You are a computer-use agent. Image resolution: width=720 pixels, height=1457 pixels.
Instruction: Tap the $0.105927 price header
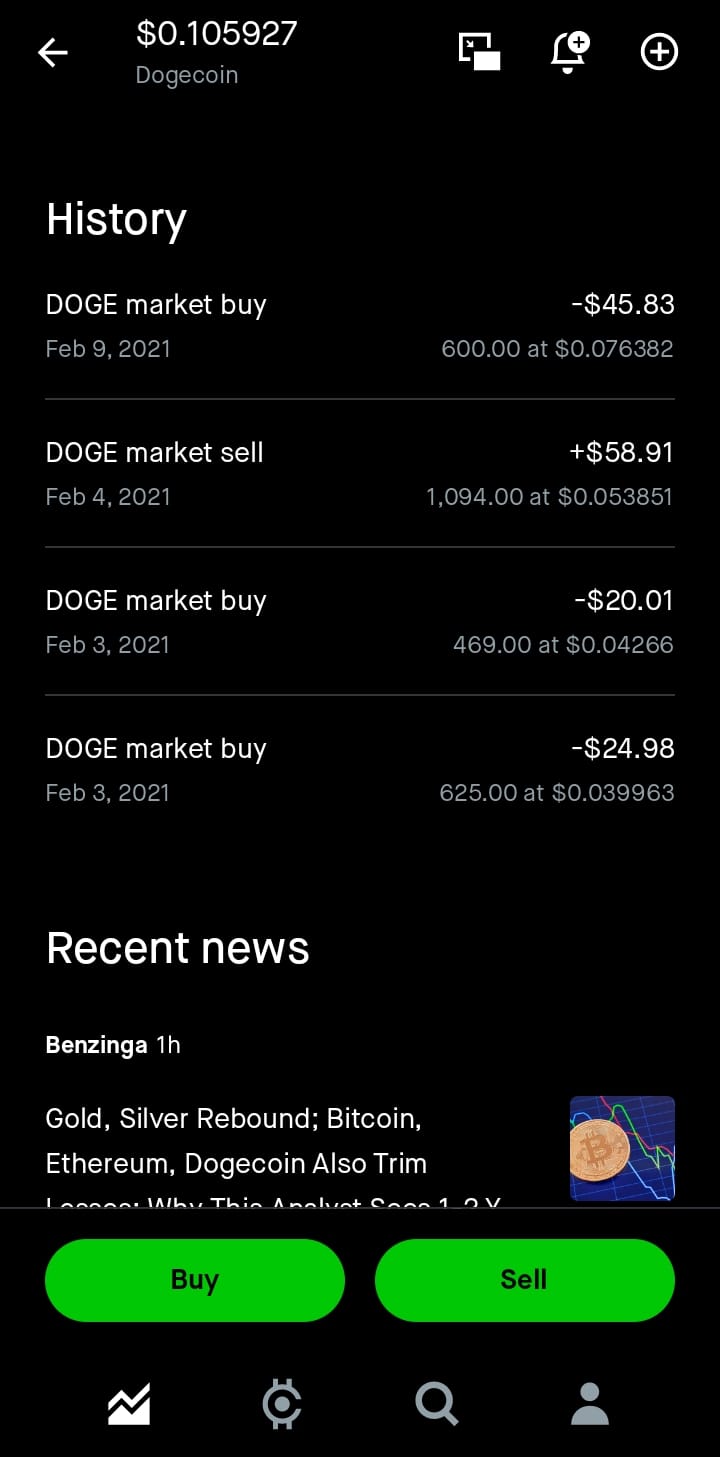216,34
